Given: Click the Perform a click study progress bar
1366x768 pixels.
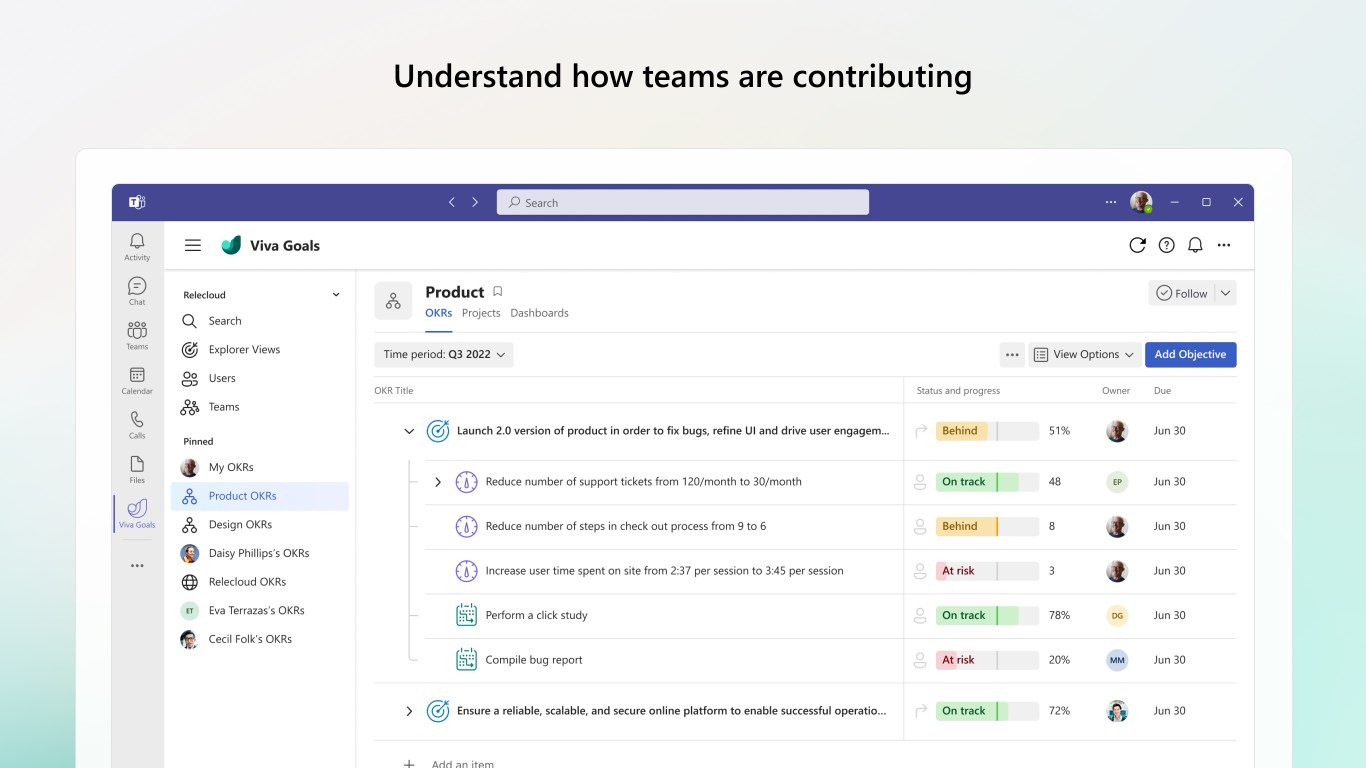Looking at the screenshot, I should pyautogui.click(x=987, y=615).
